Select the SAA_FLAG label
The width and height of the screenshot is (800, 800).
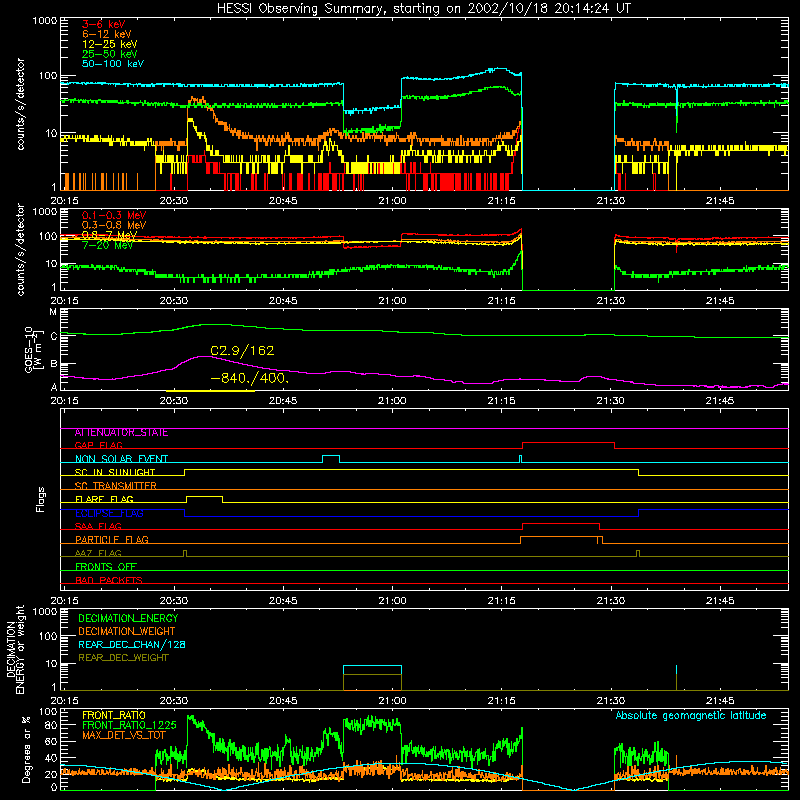pyautogui.click(x=98, y=527)
